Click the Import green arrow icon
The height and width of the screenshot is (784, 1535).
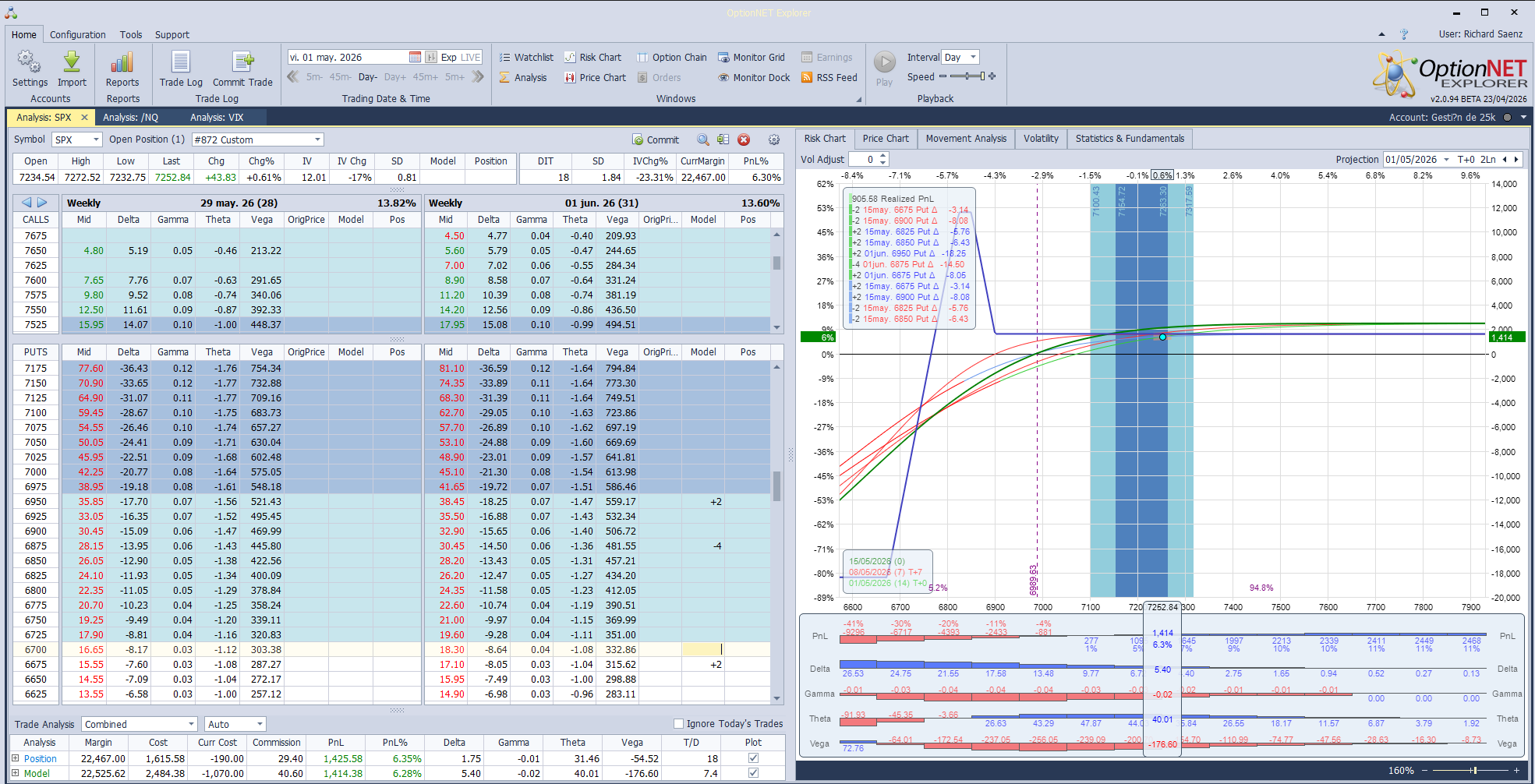tap(72, 62)
